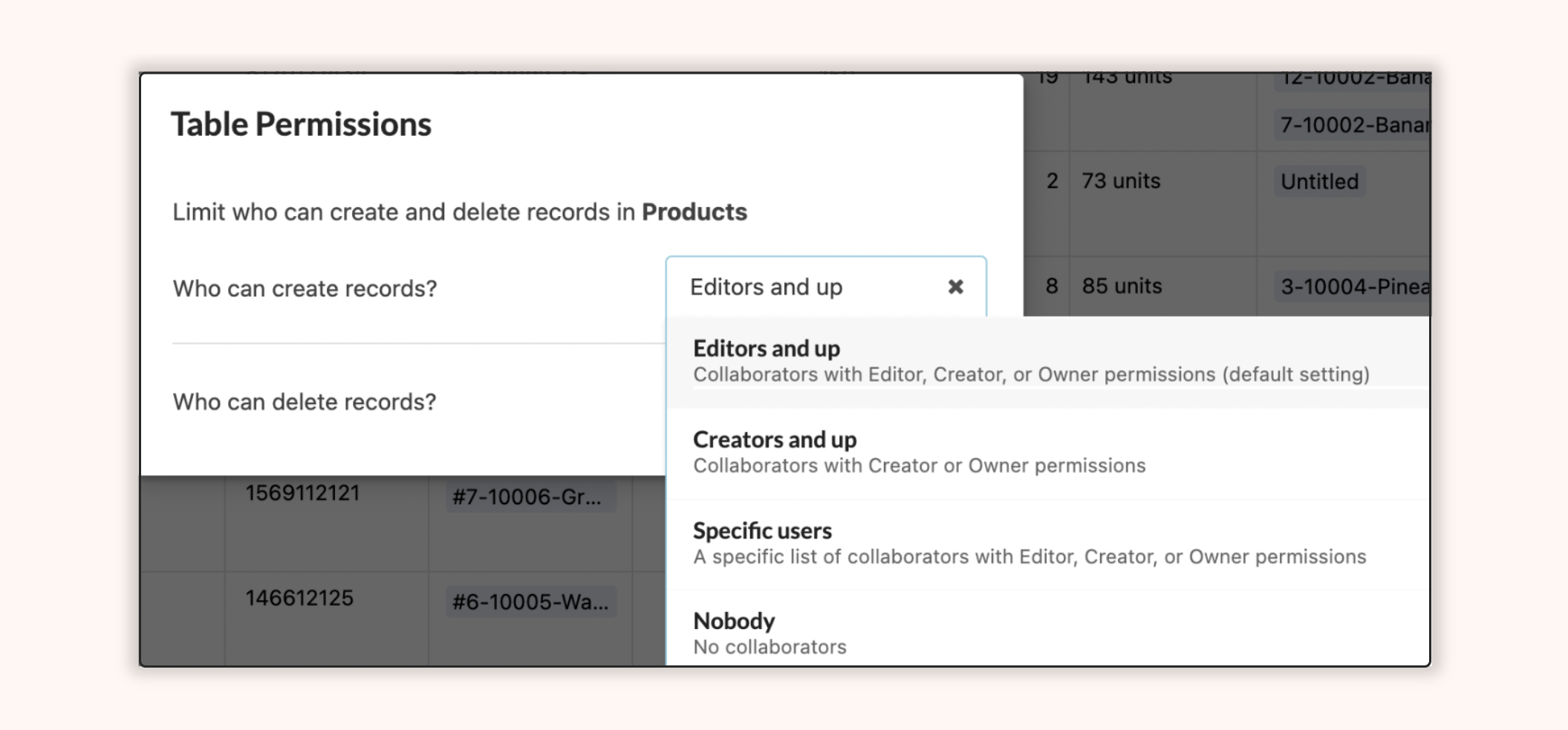This screenshot has height=730, width=1568.
Task: Select the "146612125" record ID cell
Action: 299,596
